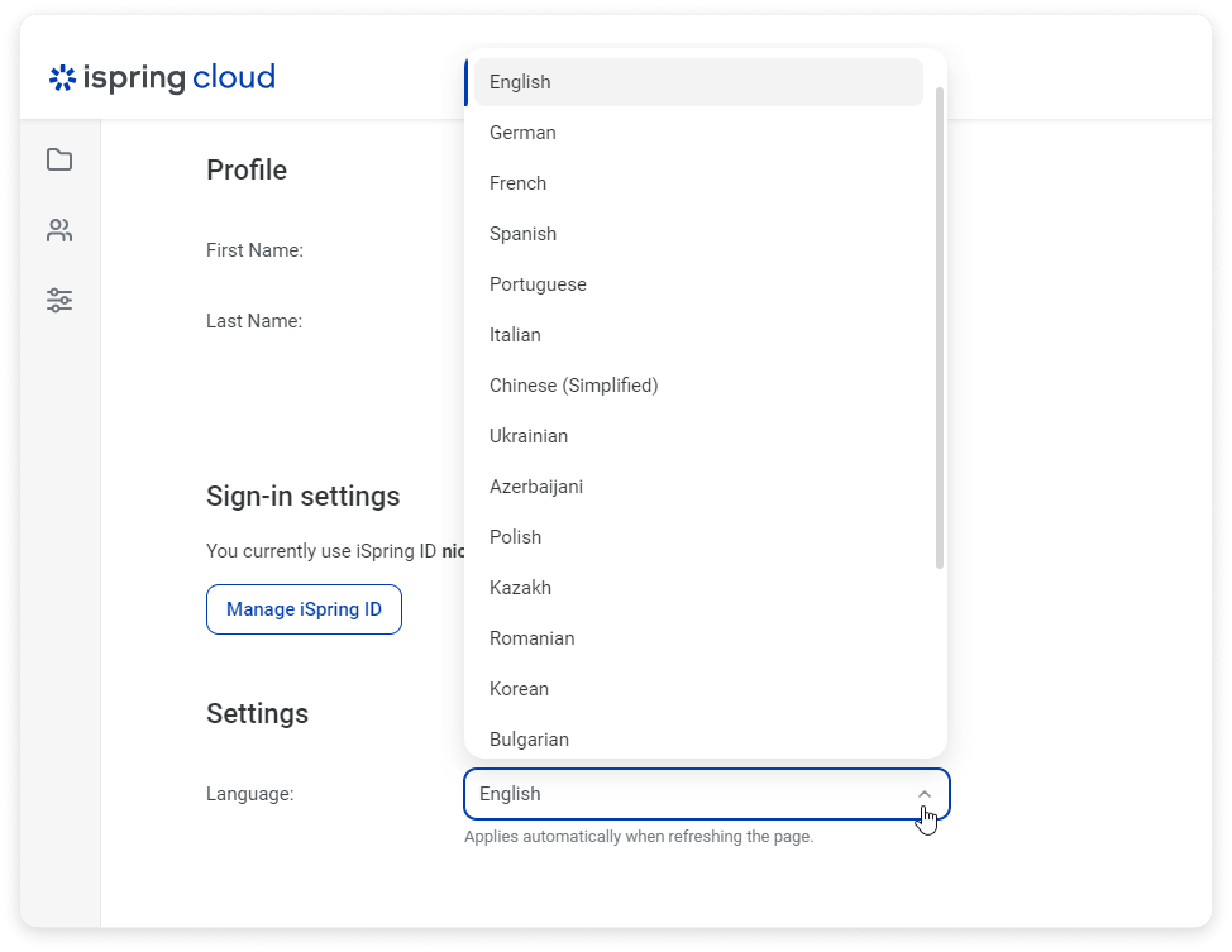Select Kazakh language option

[x=698, y=588]
